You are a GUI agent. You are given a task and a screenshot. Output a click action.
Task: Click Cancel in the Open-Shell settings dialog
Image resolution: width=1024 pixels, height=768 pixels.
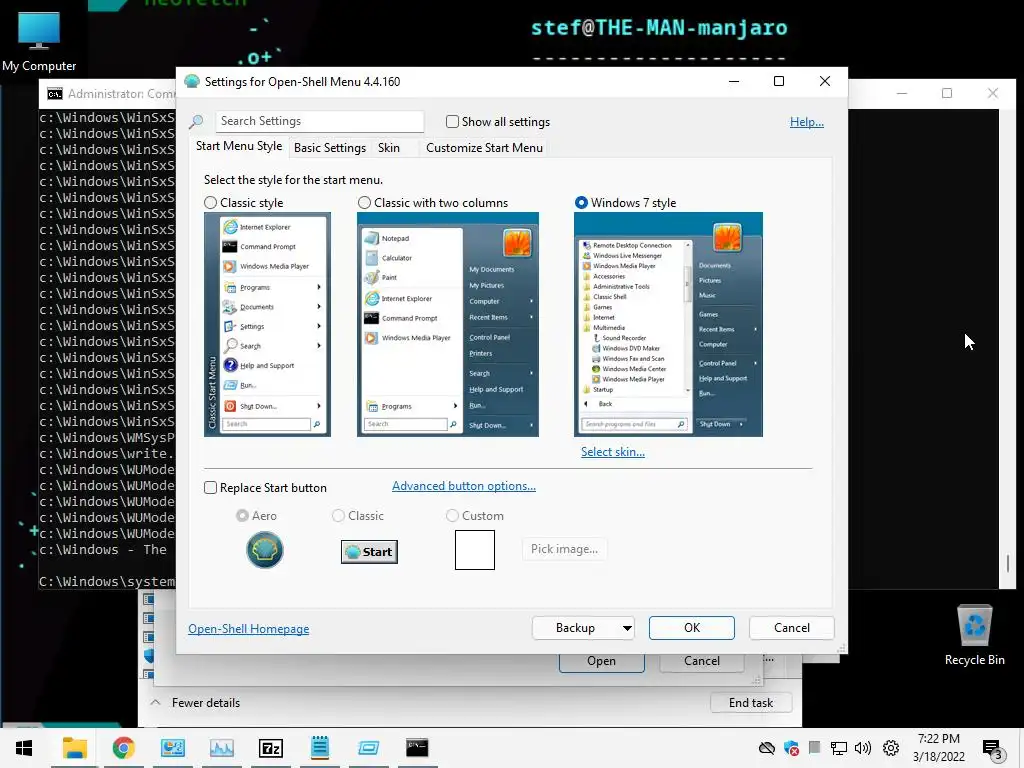click(792, 628)
